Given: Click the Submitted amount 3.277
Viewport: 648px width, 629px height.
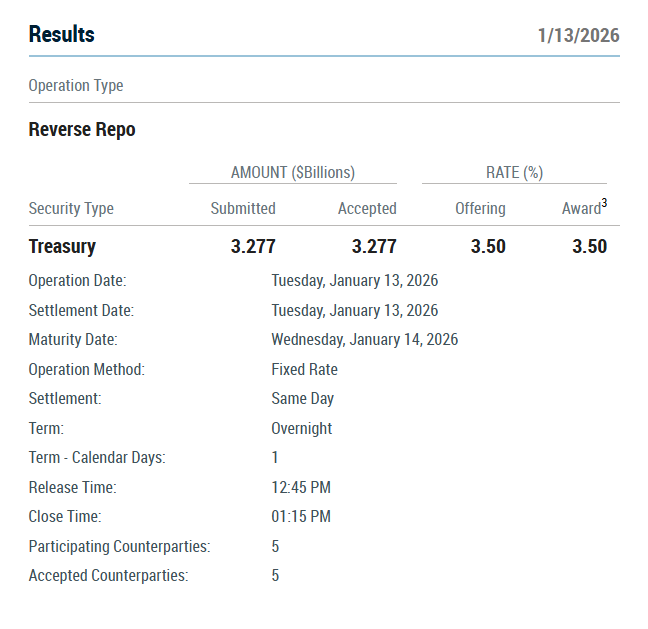Looking at the screenshot, I should (253, 247).
